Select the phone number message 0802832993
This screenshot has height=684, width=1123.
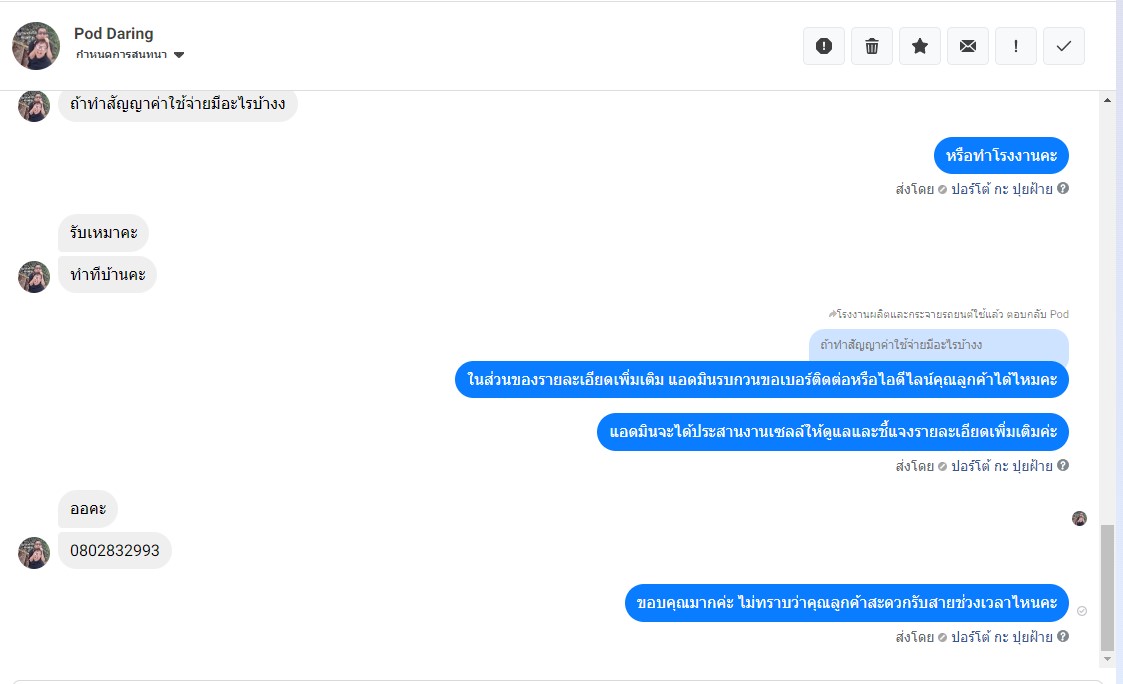pyautogui.click(x=115, y=551)
